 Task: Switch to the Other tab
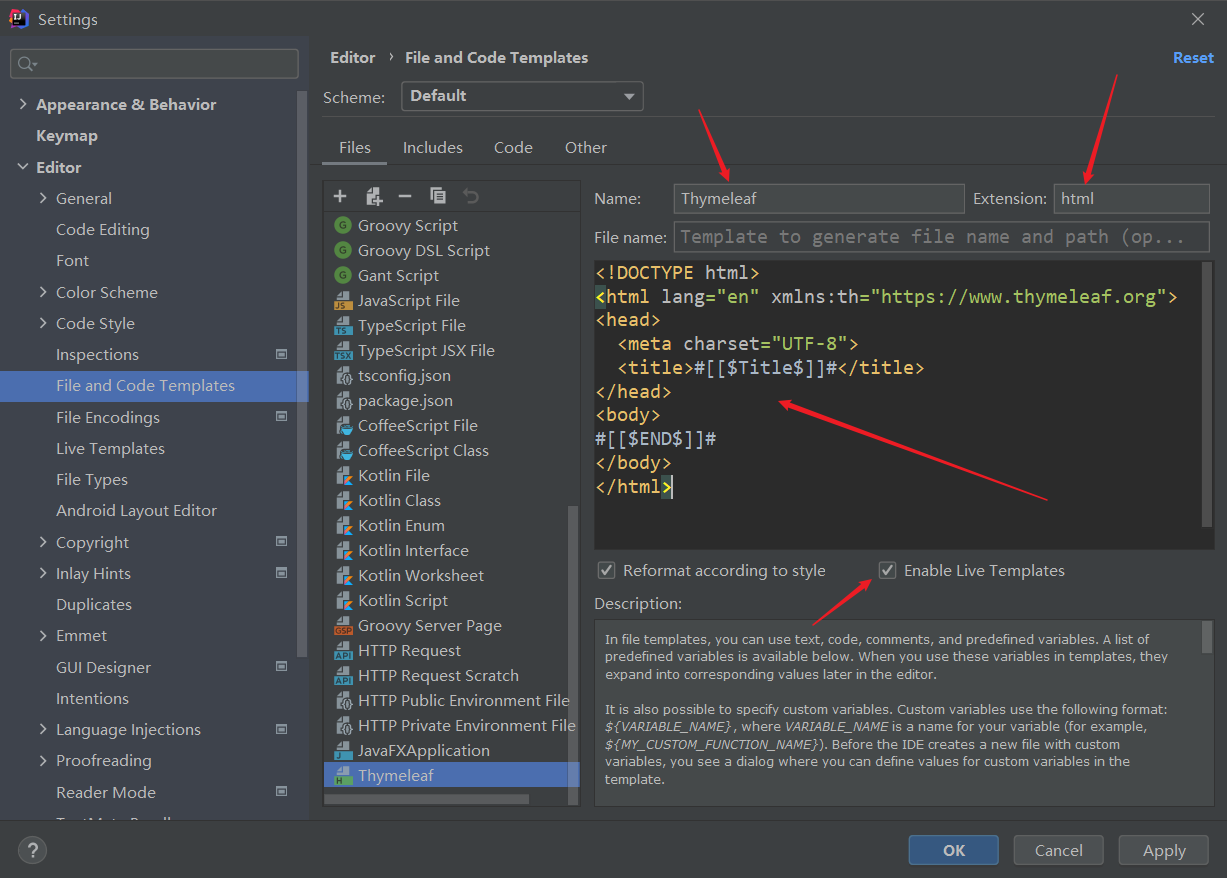pyautogui.click(x=586, y=147)
